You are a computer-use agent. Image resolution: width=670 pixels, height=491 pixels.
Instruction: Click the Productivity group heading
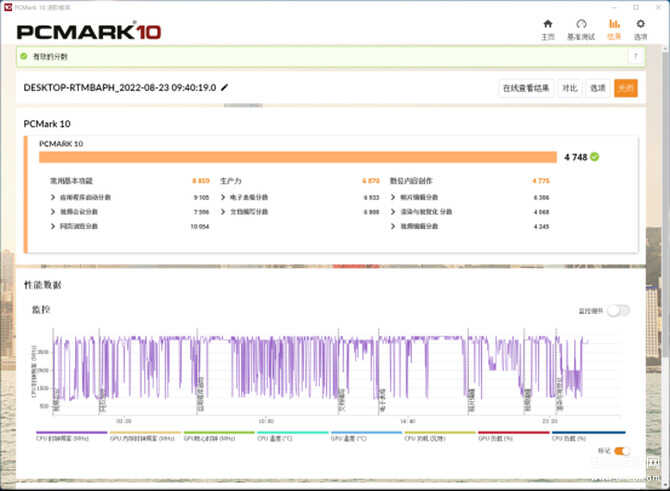point(231,181)
